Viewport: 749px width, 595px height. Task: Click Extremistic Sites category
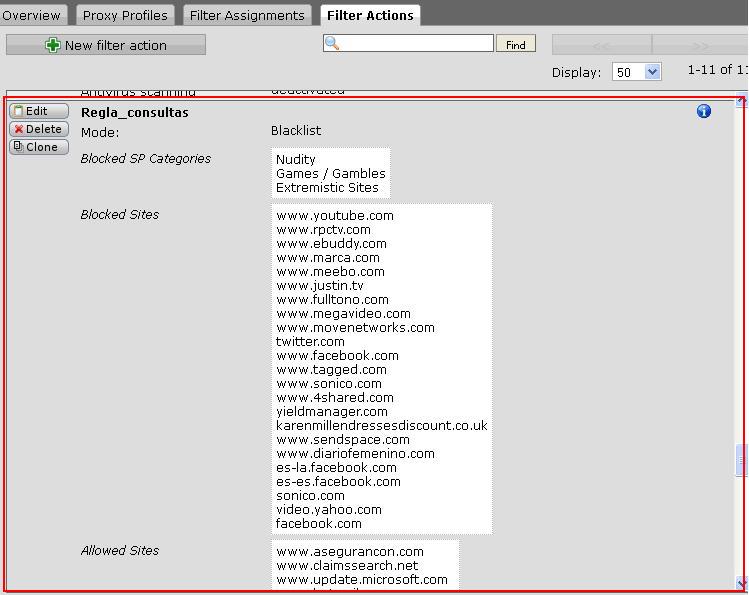(327, 188)
